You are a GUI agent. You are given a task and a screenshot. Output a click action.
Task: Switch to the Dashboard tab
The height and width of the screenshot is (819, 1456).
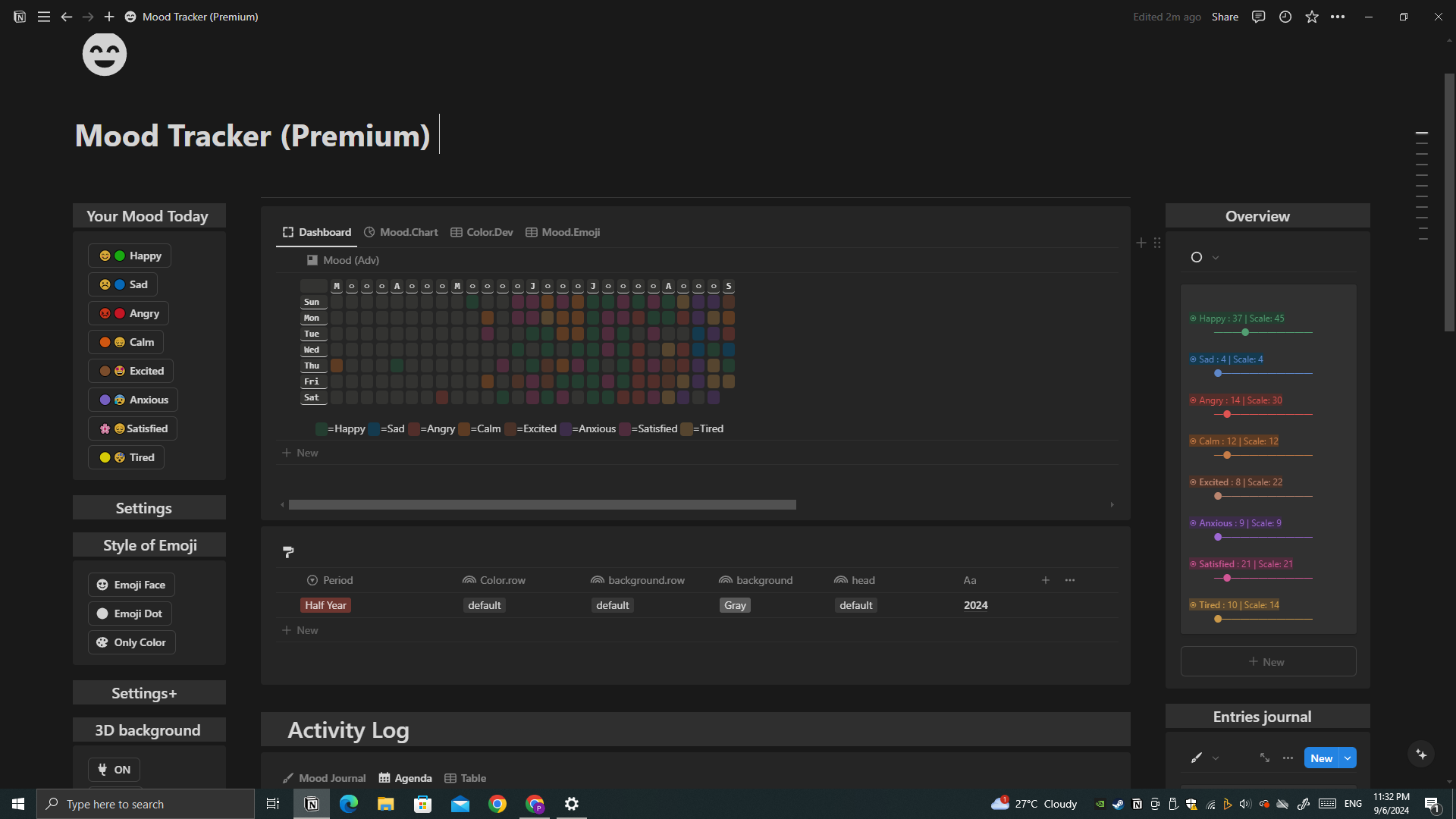(x=317, y=232)
